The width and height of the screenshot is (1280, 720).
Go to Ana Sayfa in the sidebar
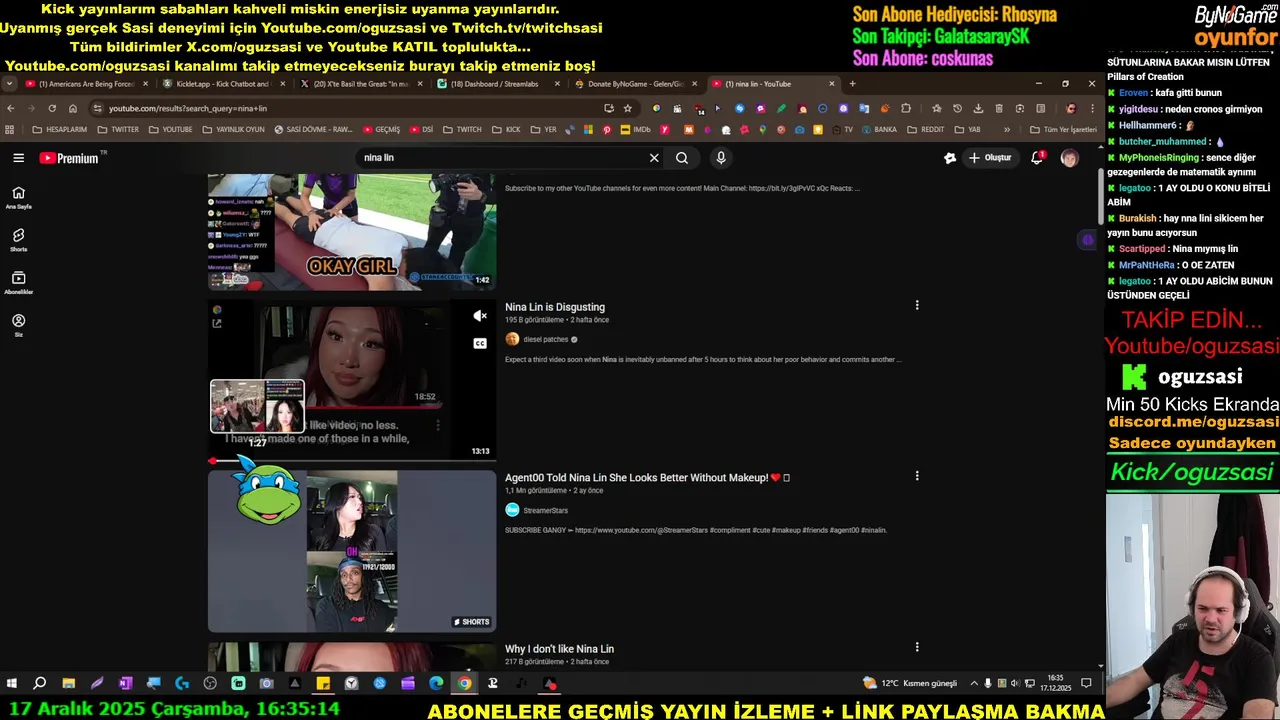tap(18, 197)
